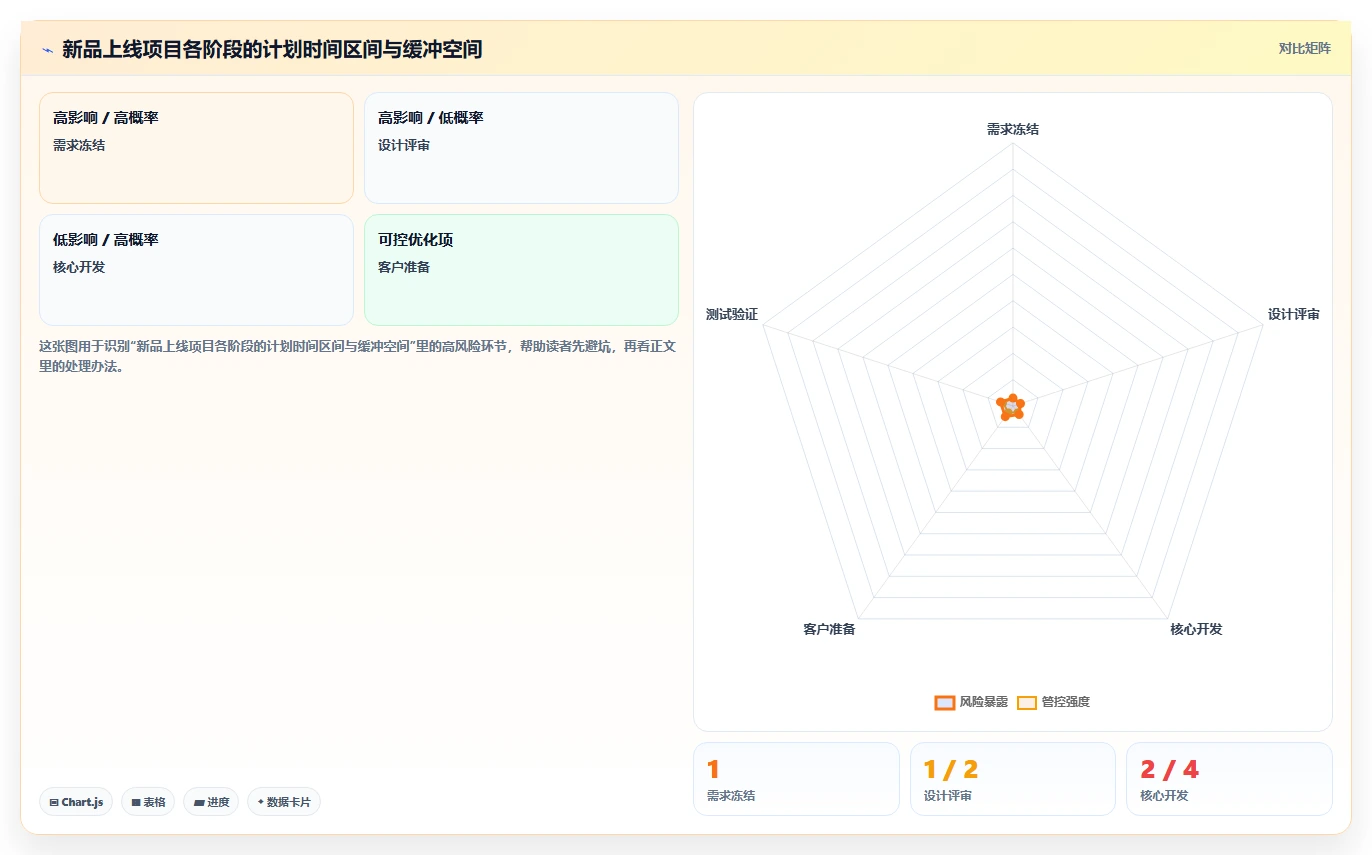This screenshot has height=855, width=1372.
Task: Open the stat card showing 2 / 4
Action: coord(1229,779)
